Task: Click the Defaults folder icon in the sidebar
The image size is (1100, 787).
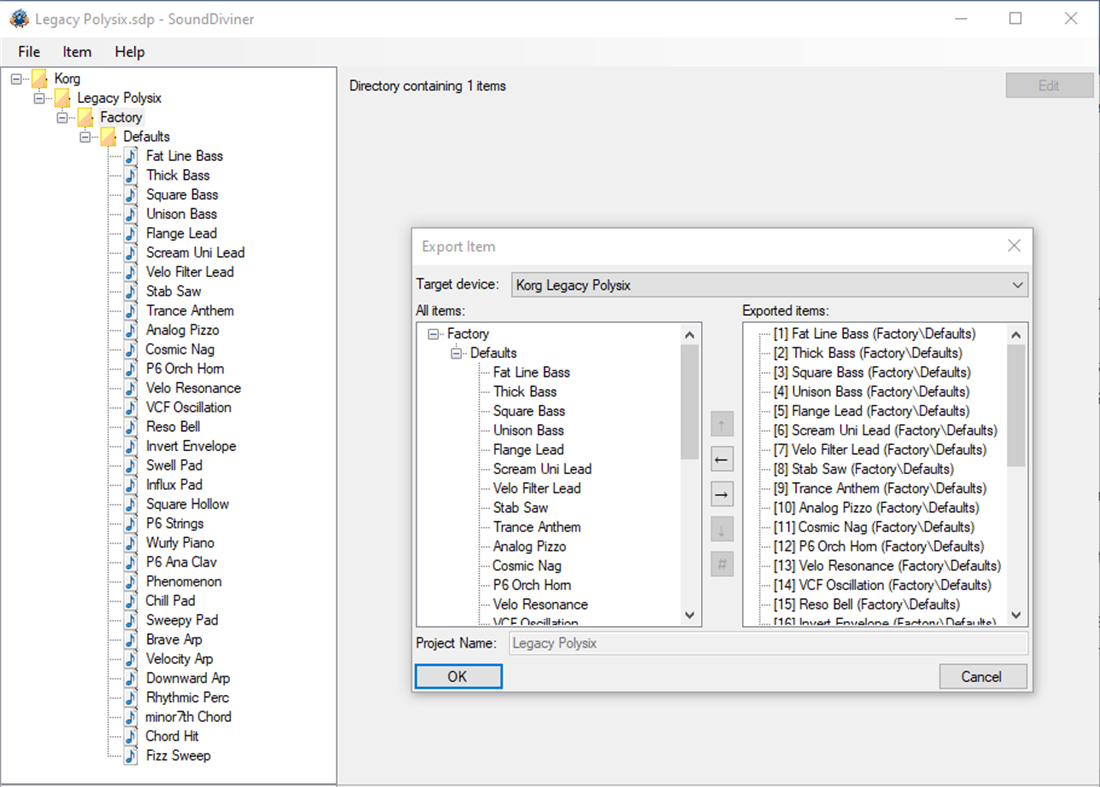Action: (106, 136)
